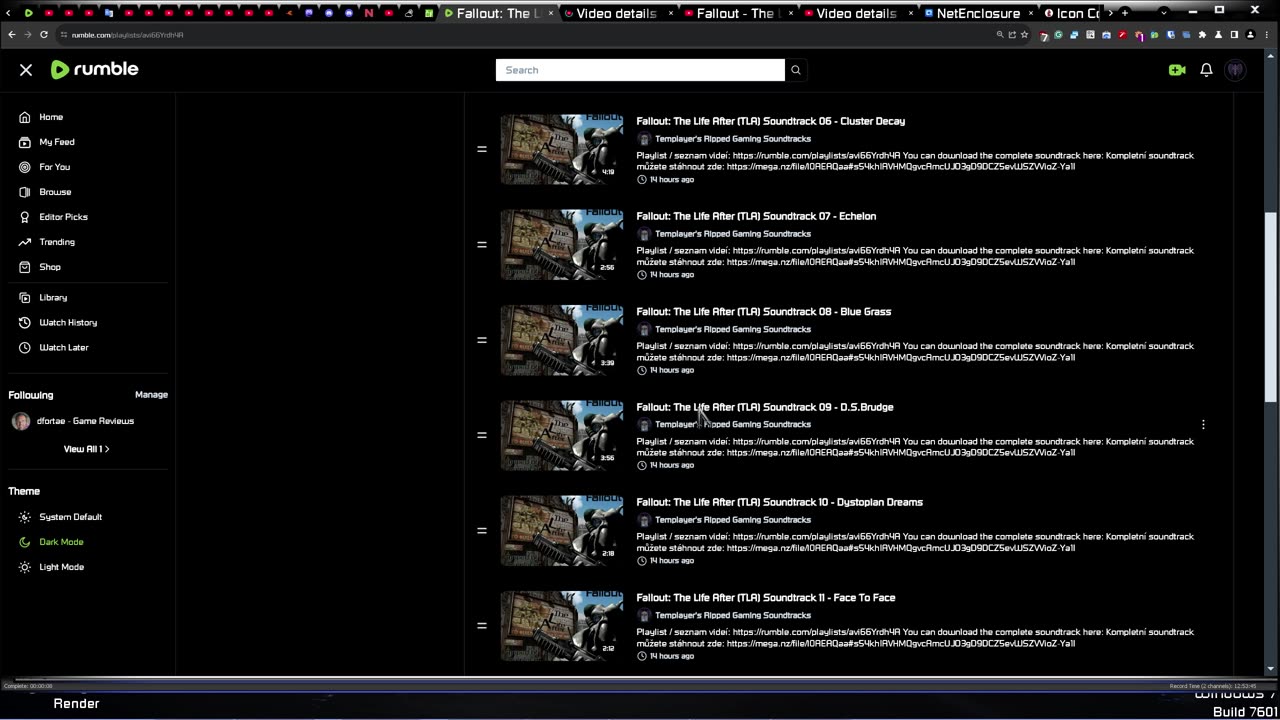Open Soundtrack 08 Blue Grass thumbnail
Image resolution: width=1280 pixels, height=720 pixels.
561,340
